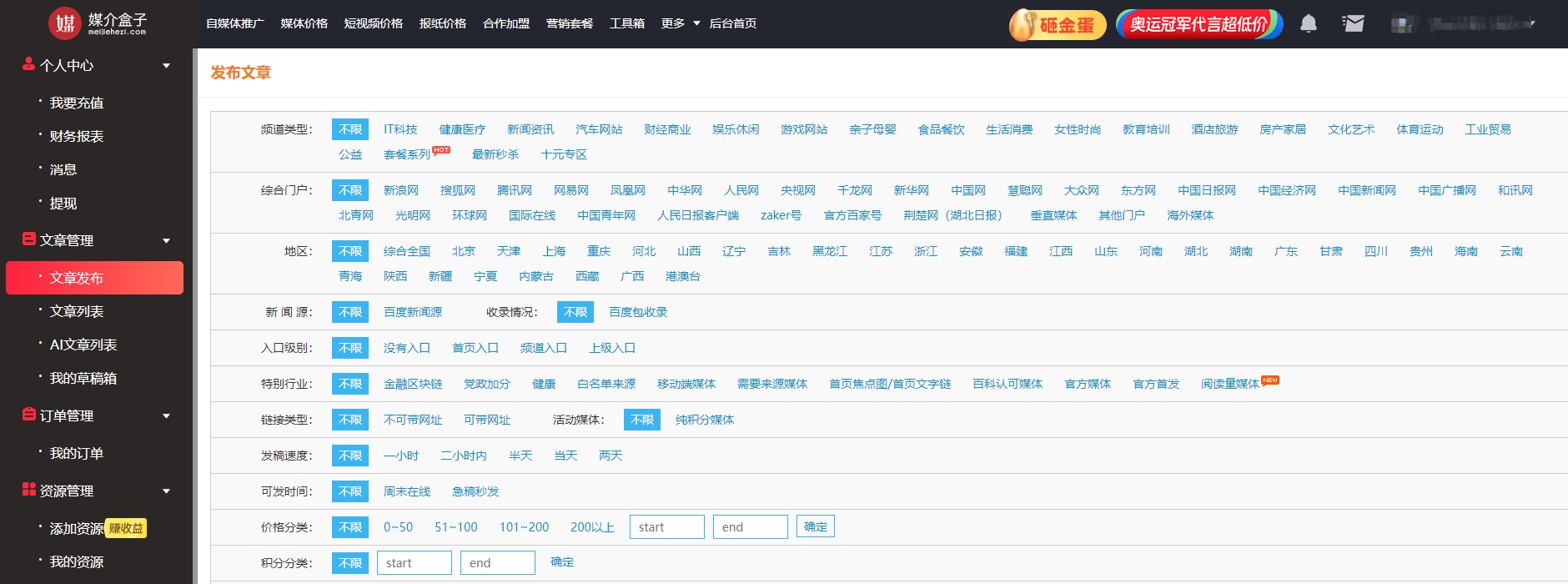
Task: Open 自媒体推广 in top navigation
Action: click(x=235, y=23)
